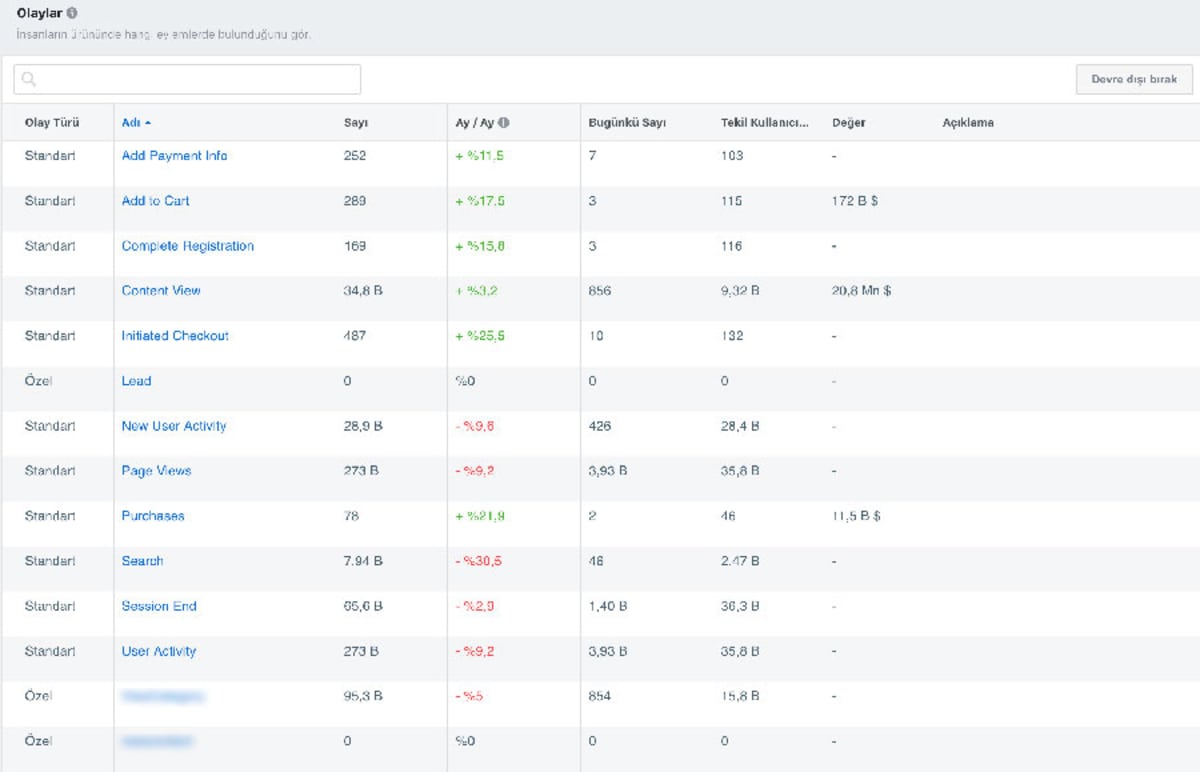This screenshot has height=772, width=1200.
Task: Click the - %9,8 change value
Action: pos(475,426)
